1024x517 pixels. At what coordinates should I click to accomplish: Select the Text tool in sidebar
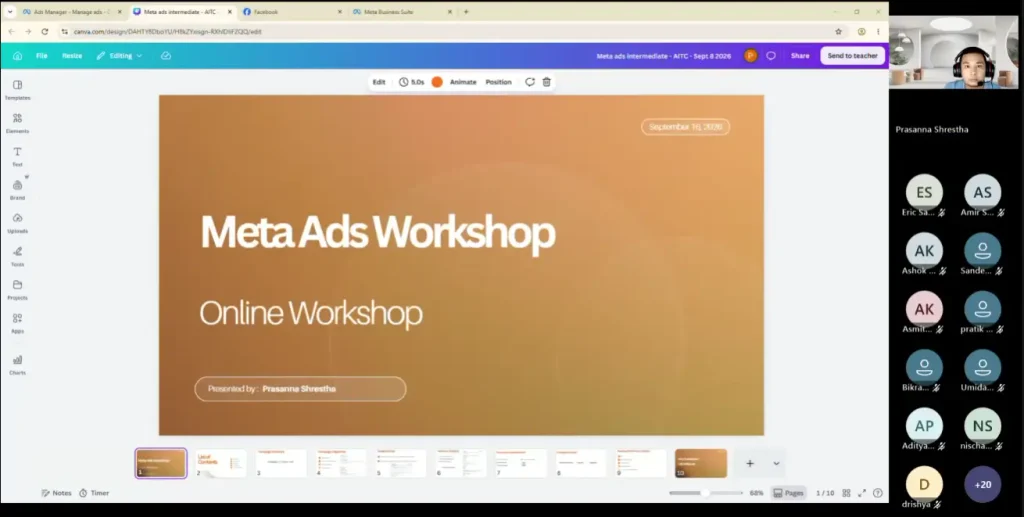18,156
